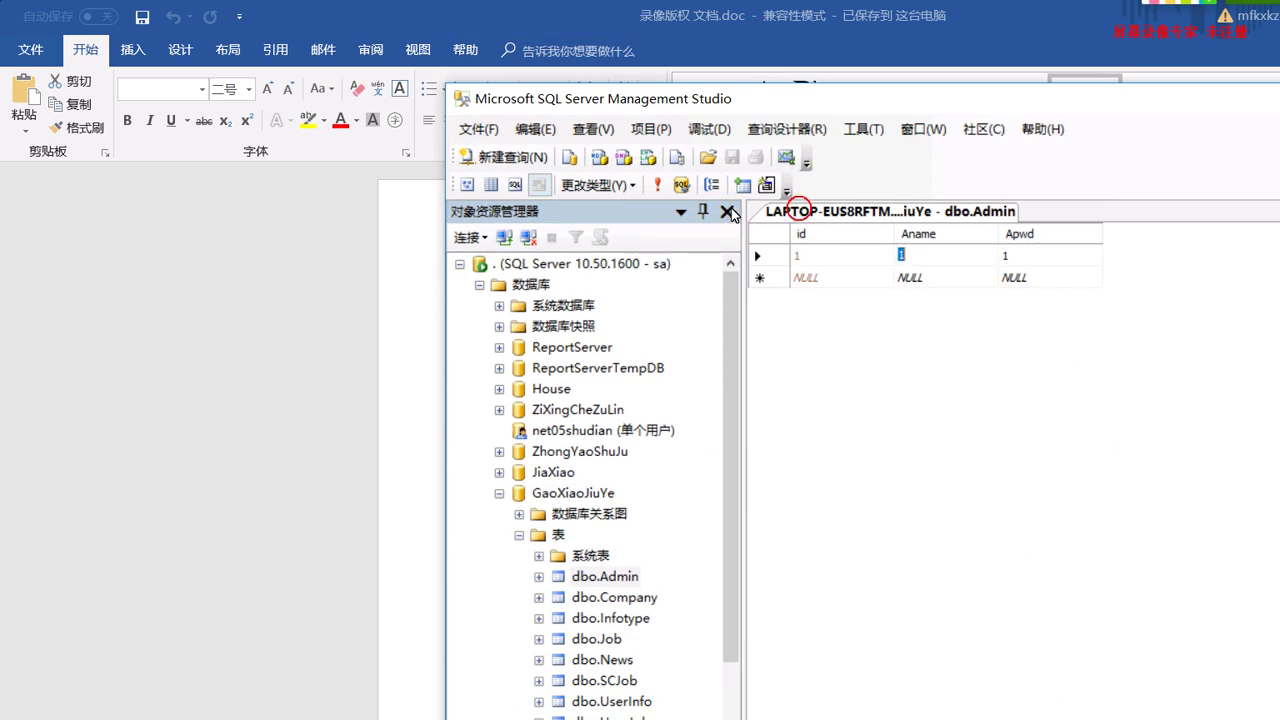Screen dimensions: 1280x720
Task: Toggle Strikethrough (abc) in Word ribbon
Action: point(204,120)
